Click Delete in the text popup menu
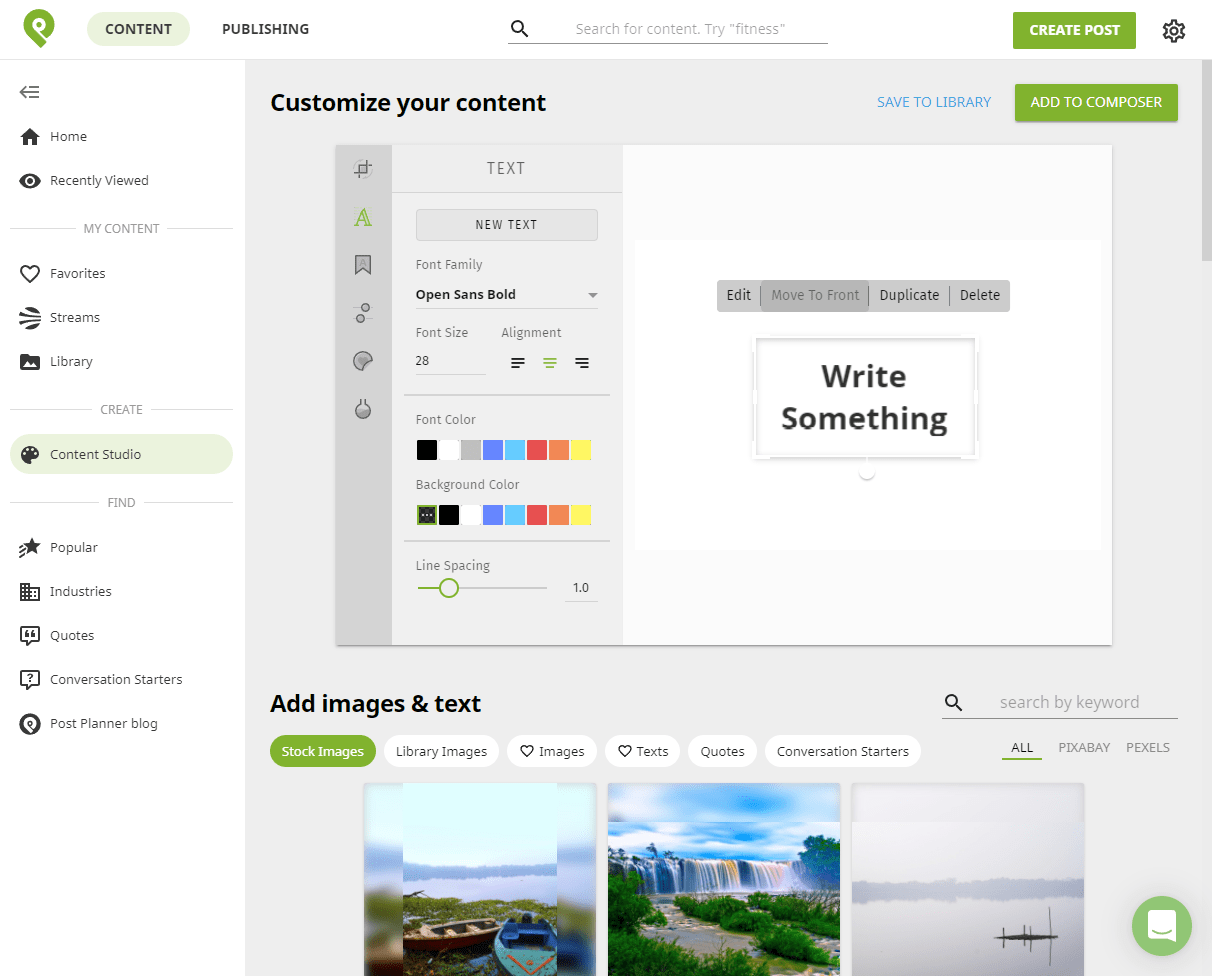 click(980, 295)
